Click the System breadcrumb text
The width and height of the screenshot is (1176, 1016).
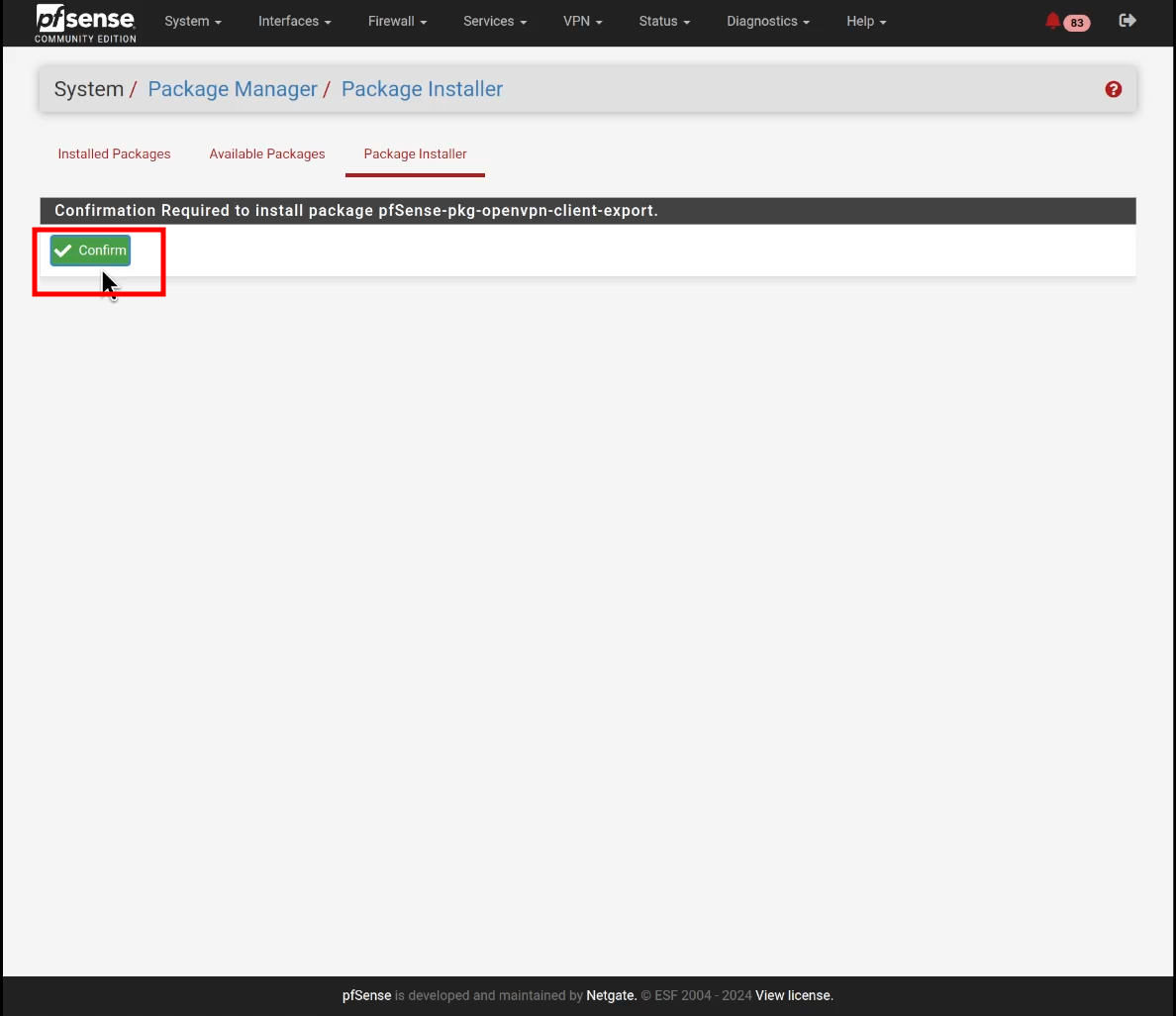point(88,88)
